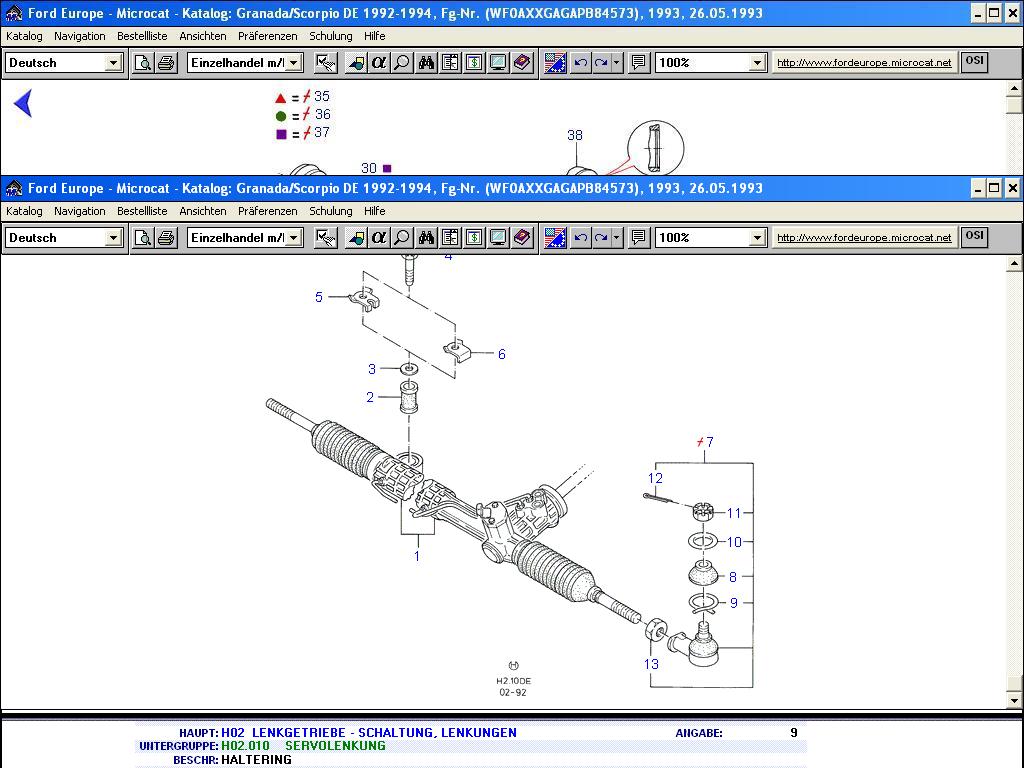Open fordeurope.microcat.net link in front window
1024x768 pixels.
pos(864,238)
